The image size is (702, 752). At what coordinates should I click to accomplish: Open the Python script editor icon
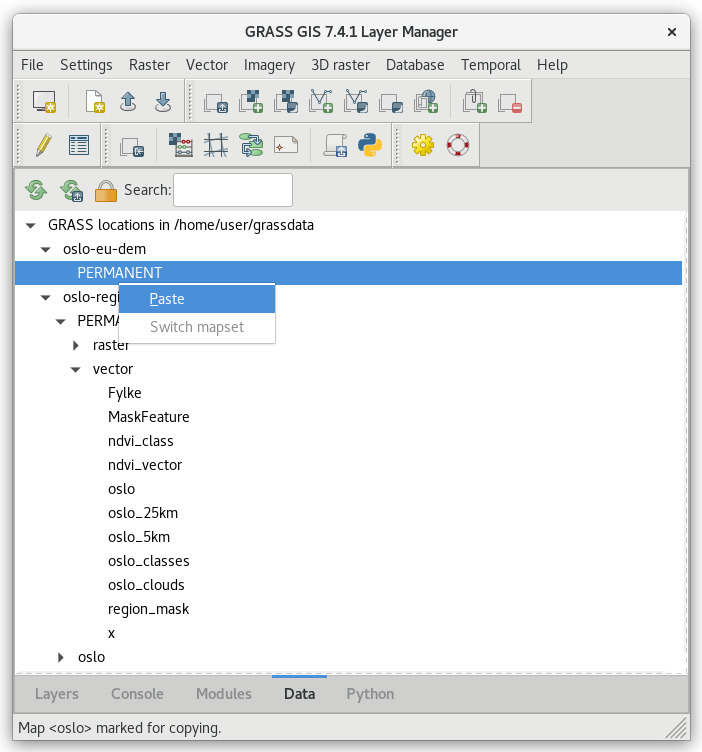point(370,145)
